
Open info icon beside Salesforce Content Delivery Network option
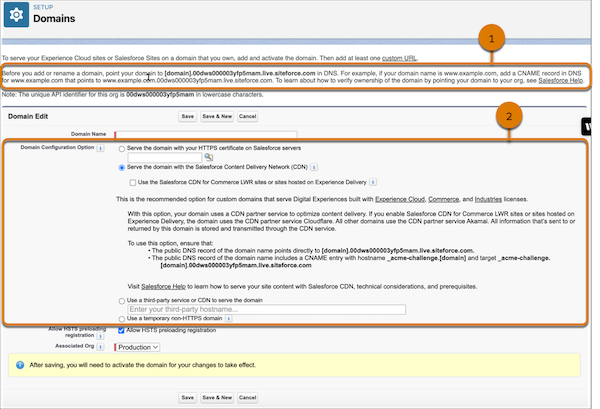[x=314, y=167]
